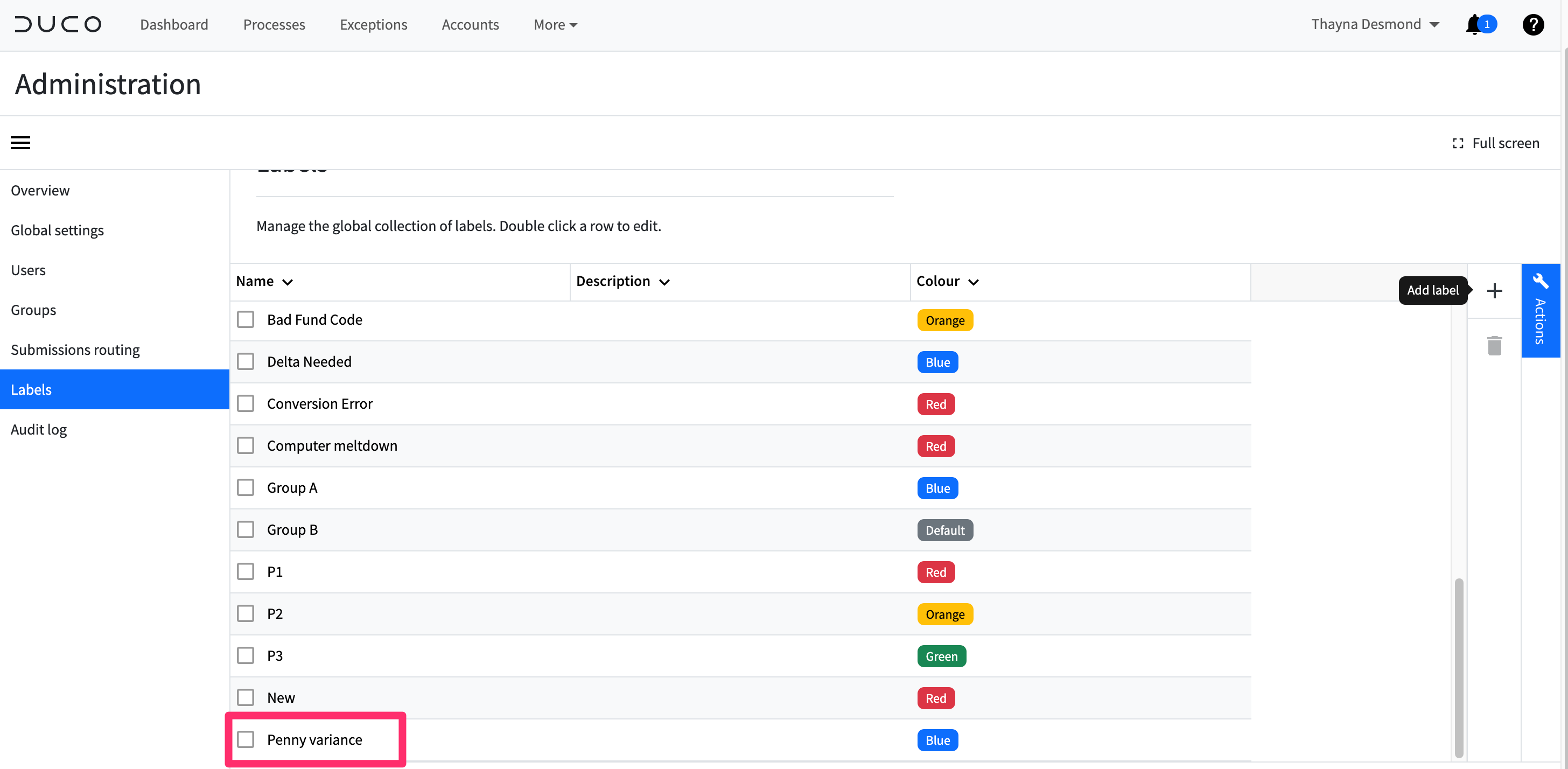The width and height of the screenshot is (1568, 769).
Task: Go to the Exceptions tab
Action: coord(373,24)
